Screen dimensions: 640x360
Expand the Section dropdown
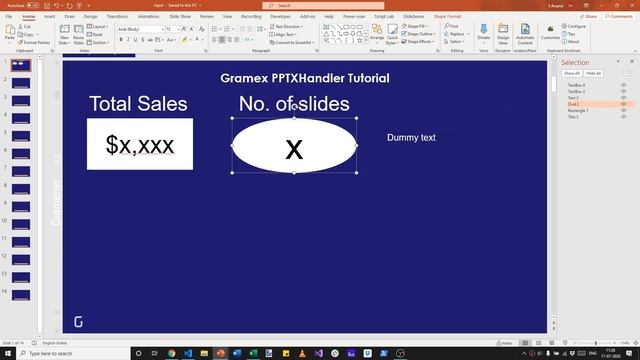pos(98,42)
